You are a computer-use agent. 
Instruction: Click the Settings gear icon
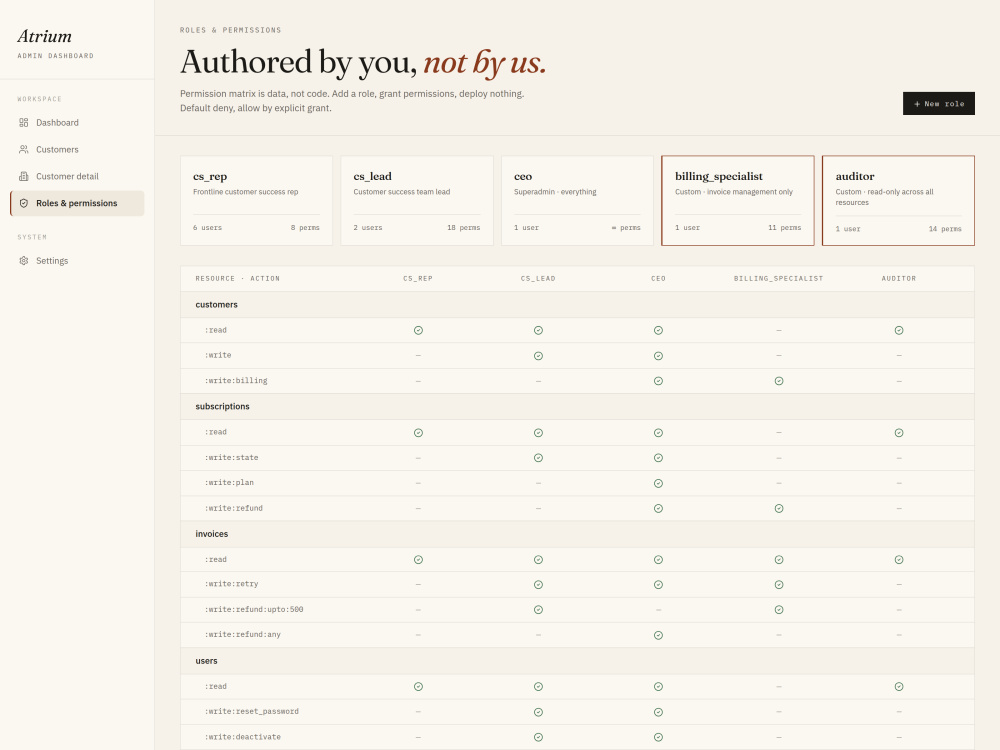[x=24, y=260]
